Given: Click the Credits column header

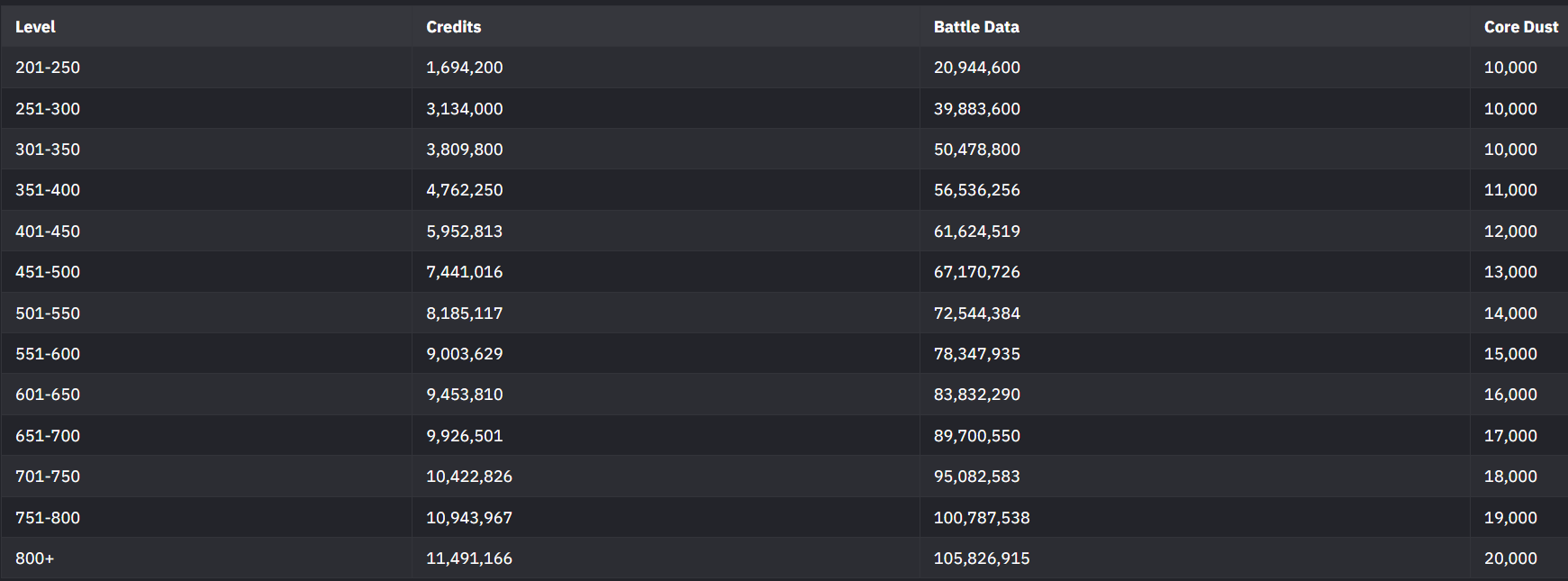Looking at the screenshot, I should point(453,27).
